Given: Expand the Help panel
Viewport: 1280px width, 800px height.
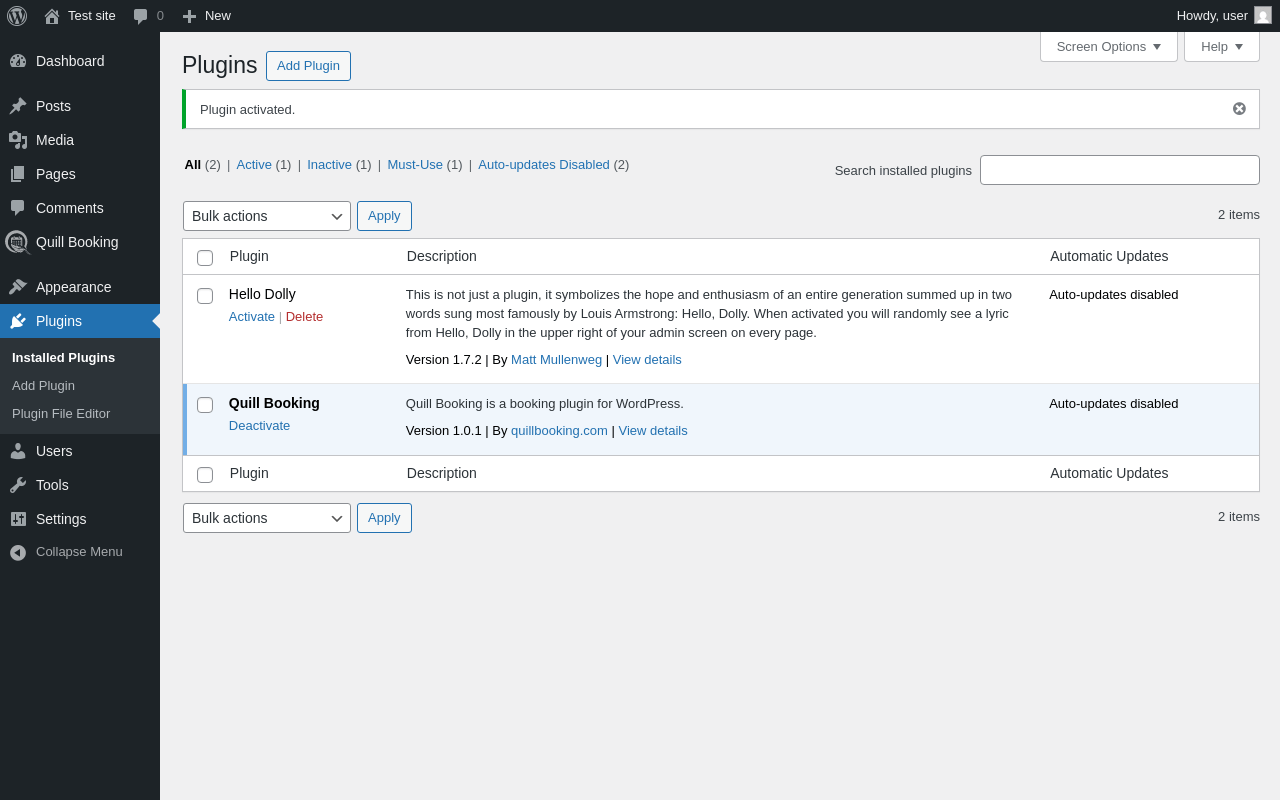Looking at the screenshot, I should (x=1222, y=46).
